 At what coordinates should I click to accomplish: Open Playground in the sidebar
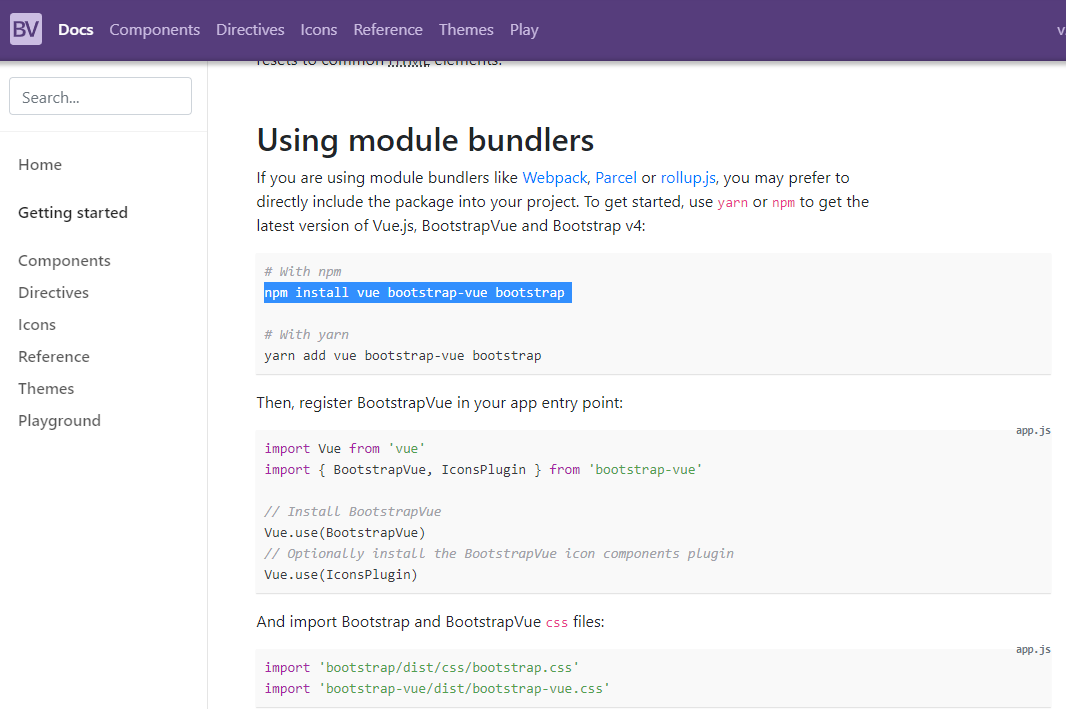pos(59,421)
